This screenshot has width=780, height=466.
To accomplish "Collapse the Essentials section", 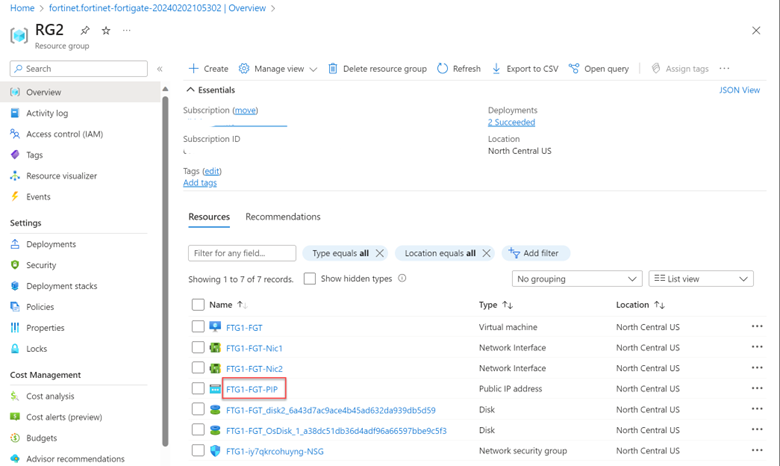I will pos(191,90).
